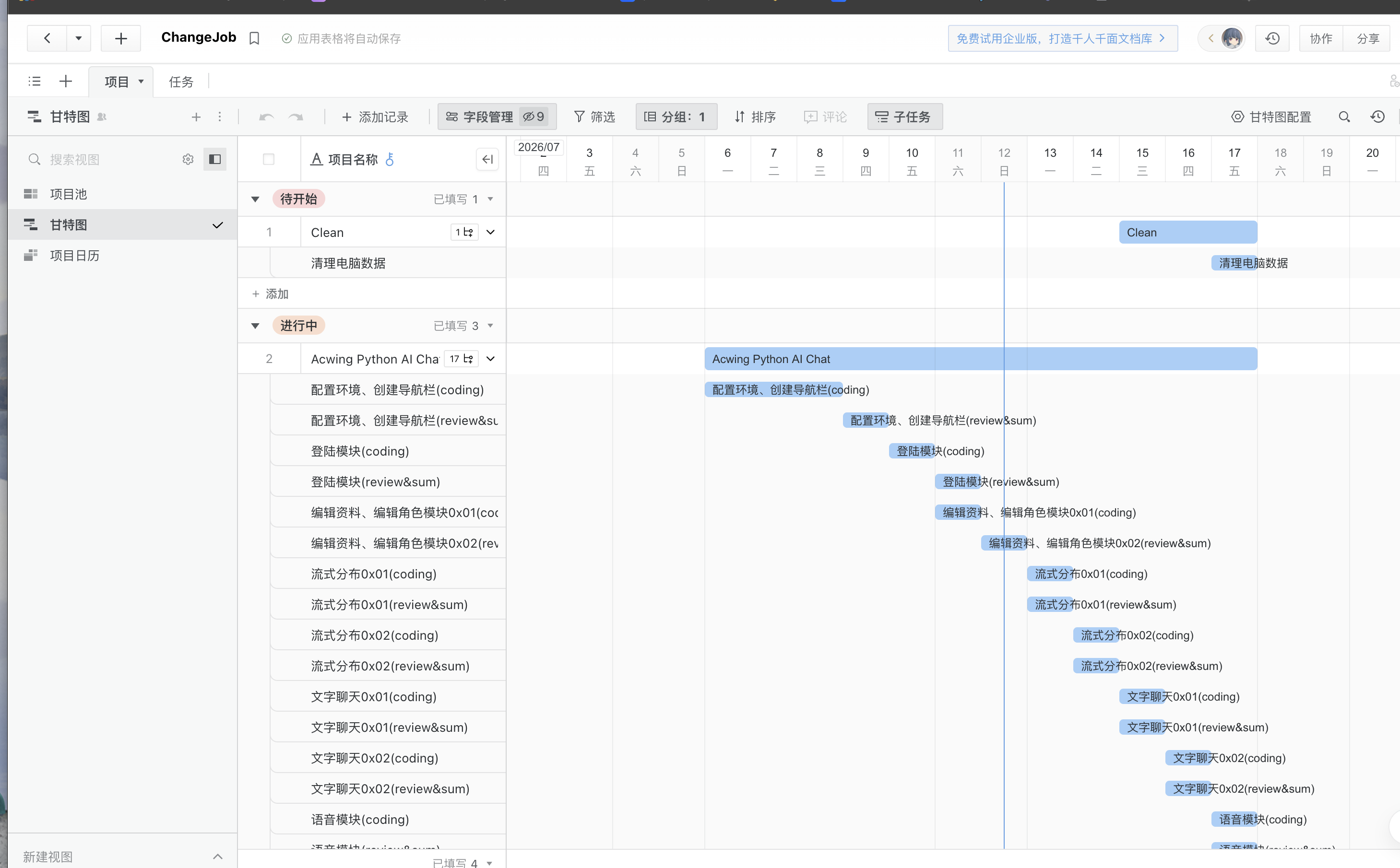1400x868 pixels.
Task: Collapse the field columns arrow button
Action: point(487,160)
